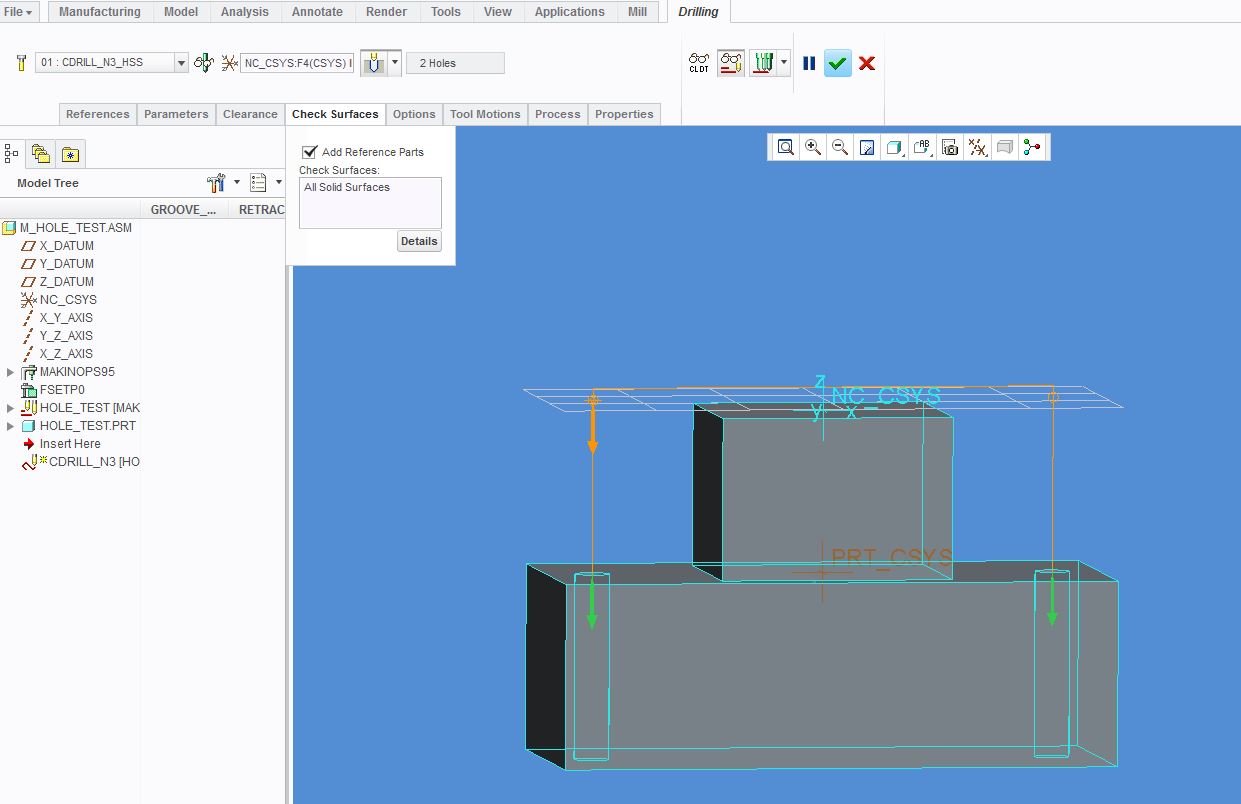Open the Tool Motions dashboard tab
The height and width of the screenshot is (804, 1241).
pos(485,114)
